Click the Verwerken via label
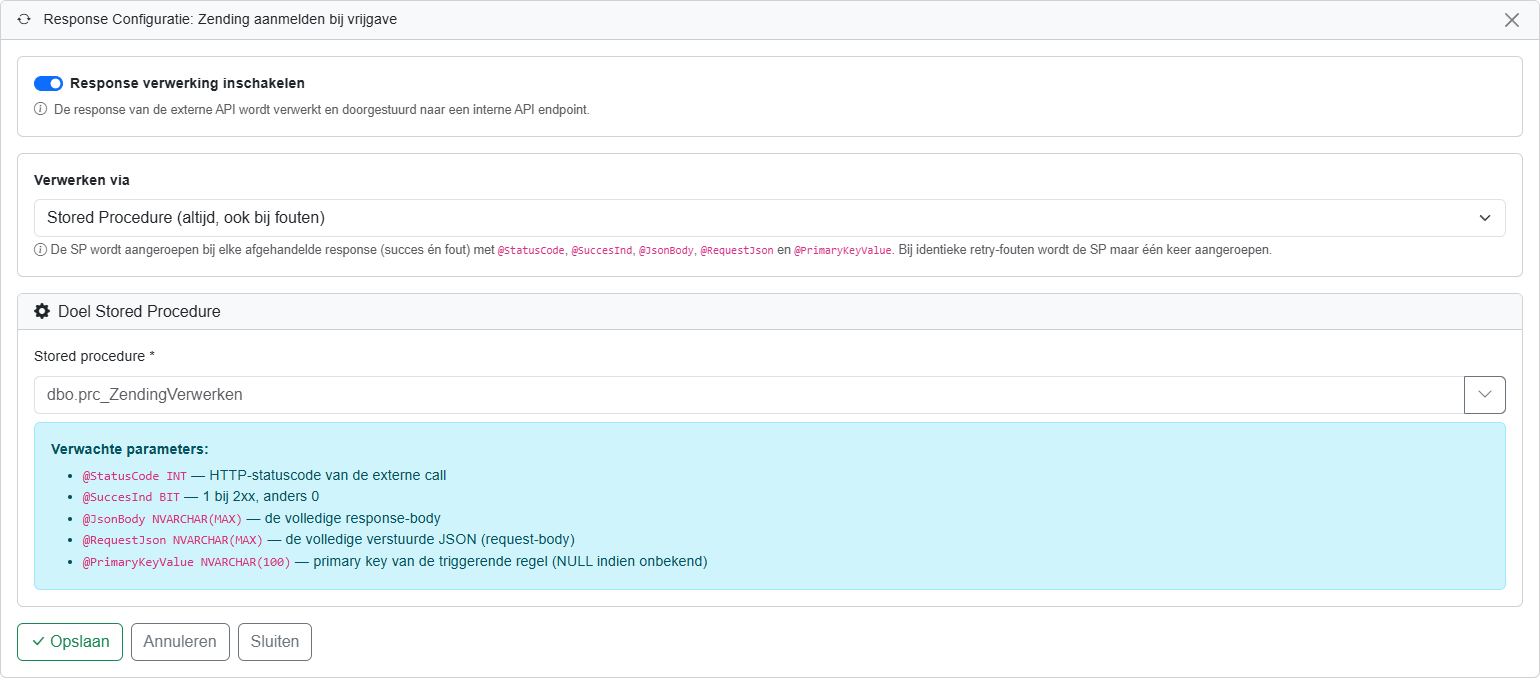 (82, 181)
